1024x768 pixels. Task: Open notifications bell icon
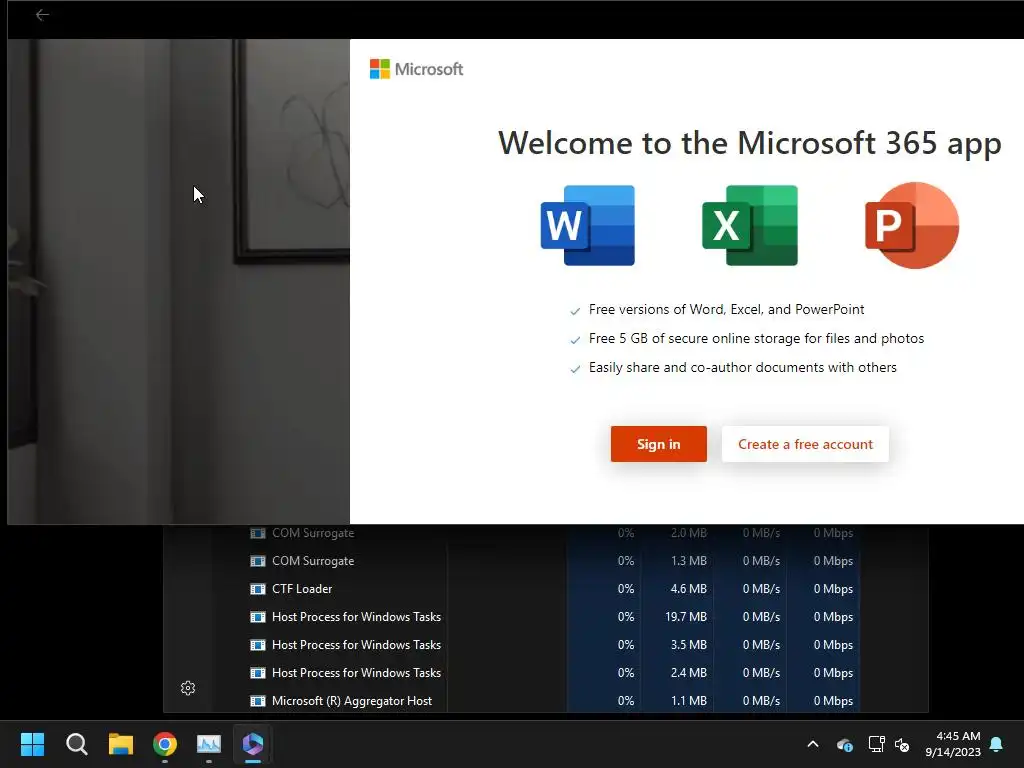997,744
